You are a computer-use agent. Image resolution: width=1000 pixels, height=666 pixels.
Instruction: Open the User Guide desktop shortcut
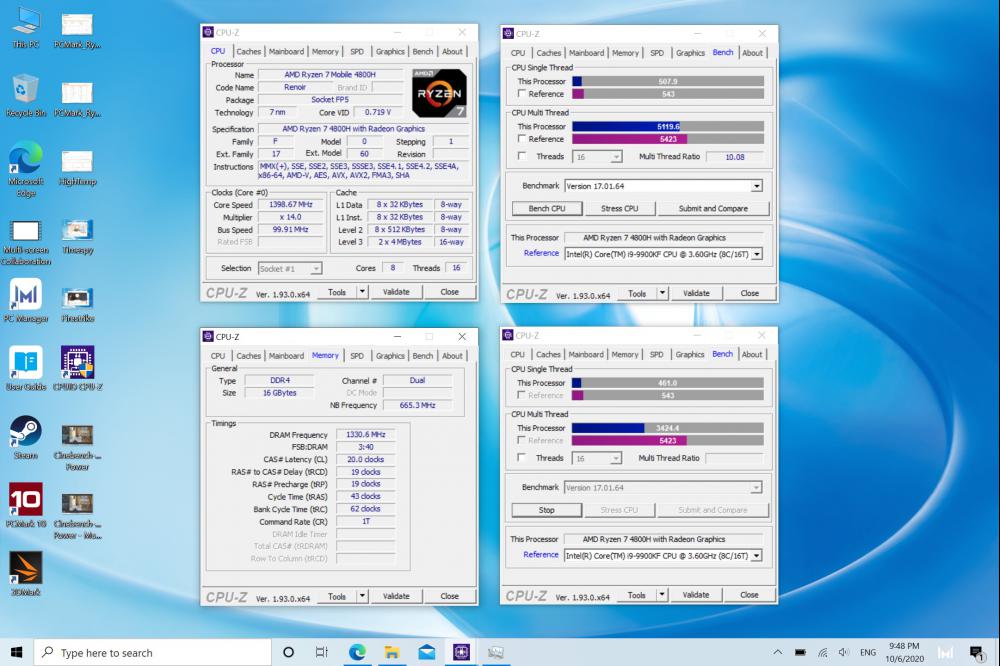(x=26, y=368)
